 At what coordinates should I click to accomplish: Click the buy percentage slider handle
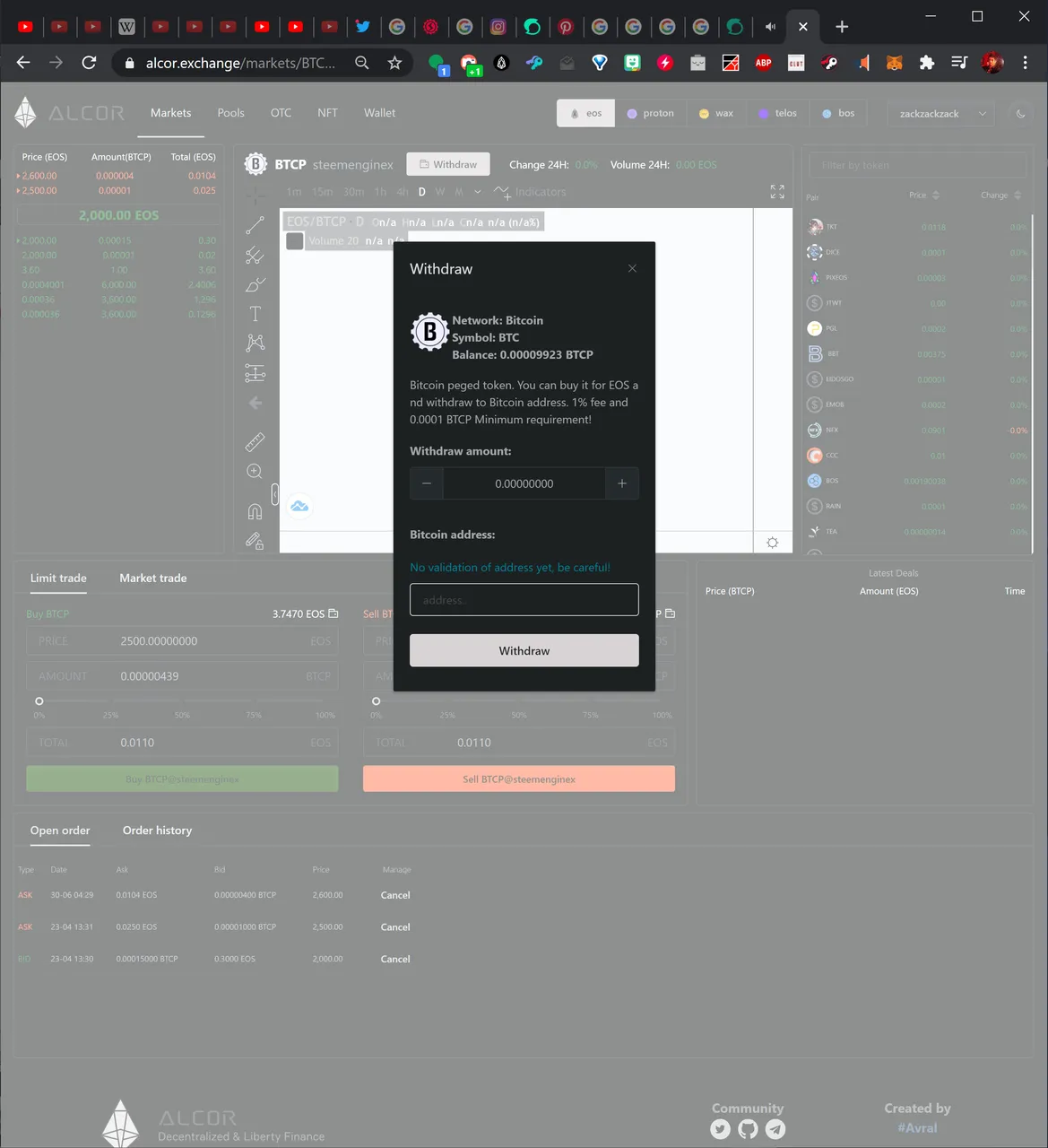[39, 701]
